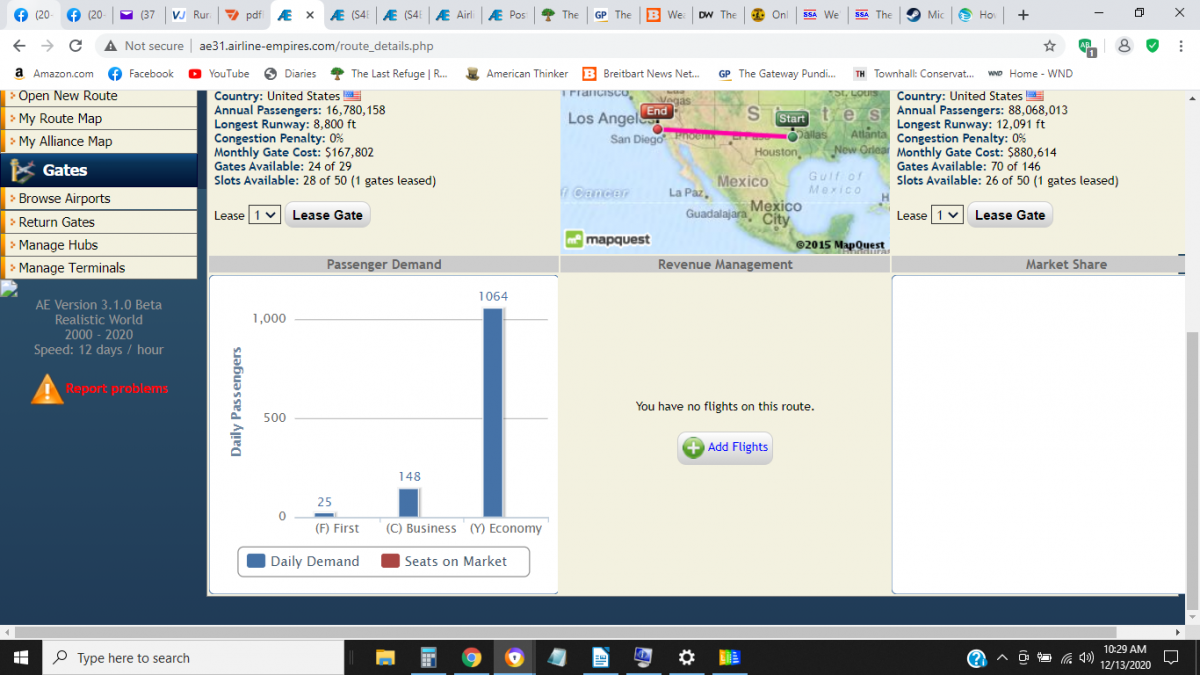Image resolution: width=1200 pixels, height=675 pixels.
Task: Reload the page with the refresh icon
Action: 76,46
